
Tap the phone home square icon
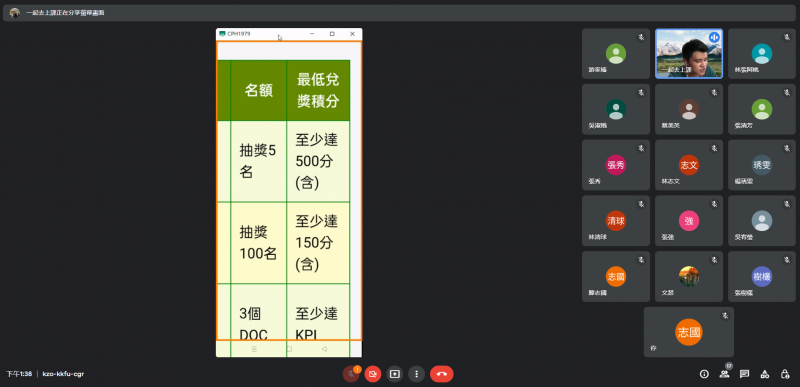[289, 349]
